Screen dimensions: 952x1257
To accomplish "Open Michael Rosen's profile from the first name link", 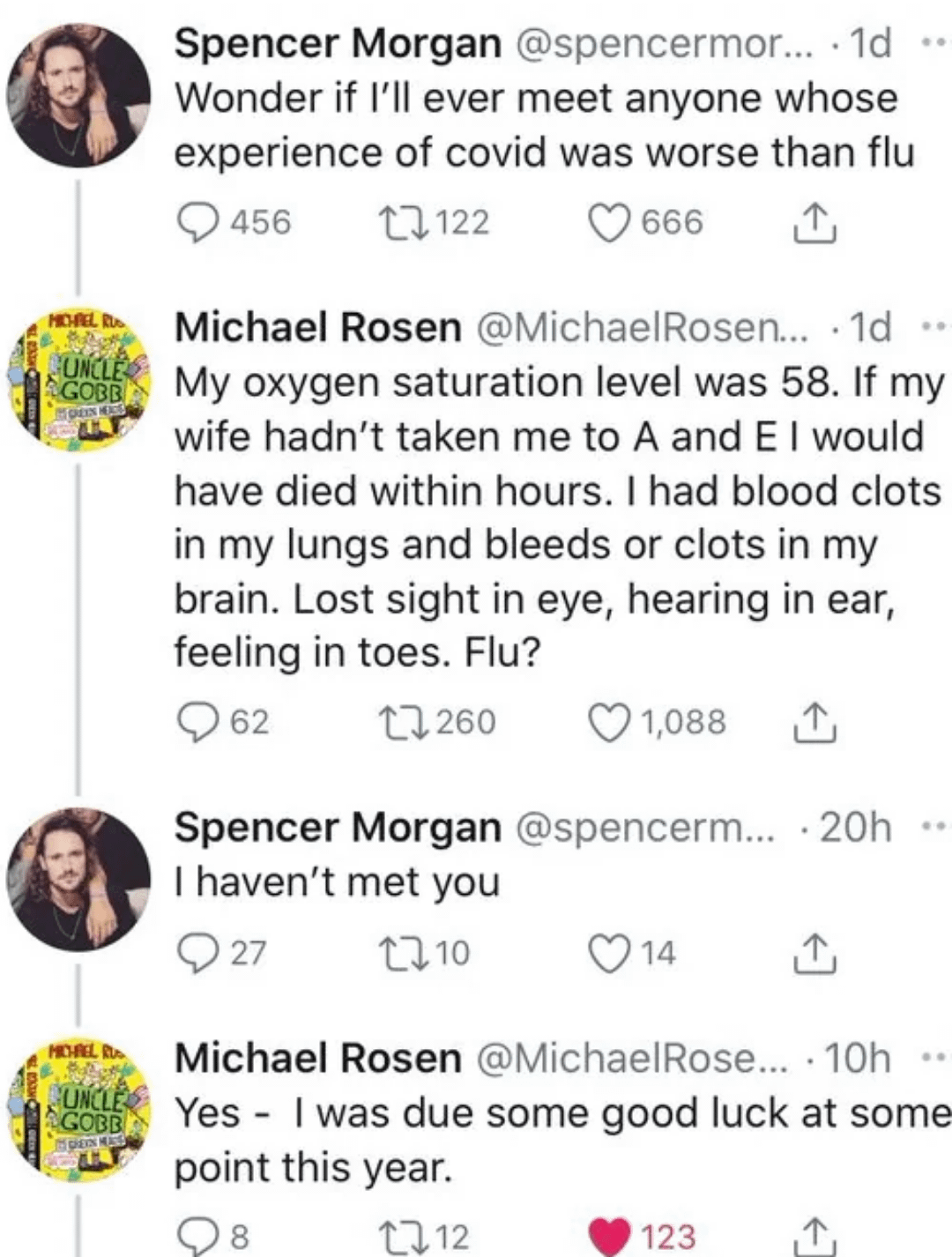I will (318, 327).
